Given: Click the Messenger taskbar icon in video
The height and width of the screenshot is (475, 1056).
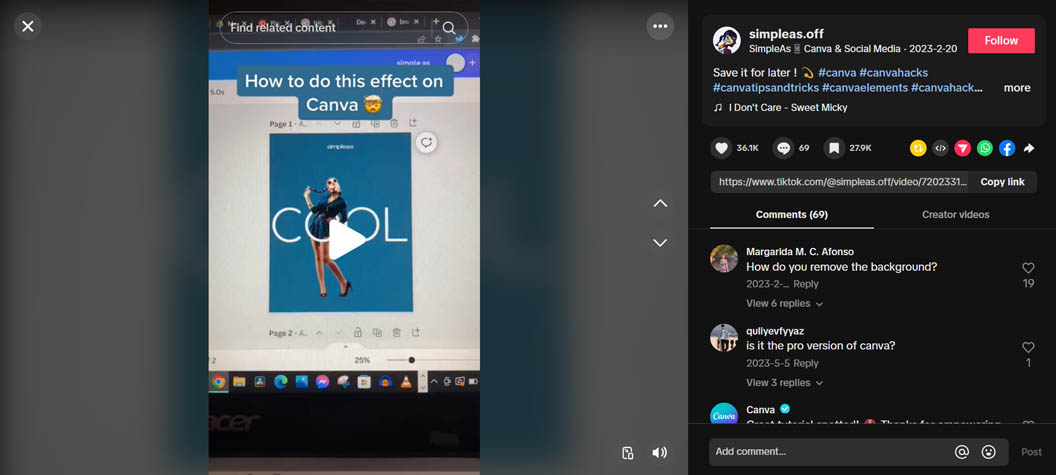Looking at the screenshot, I should tap(323, 382).
